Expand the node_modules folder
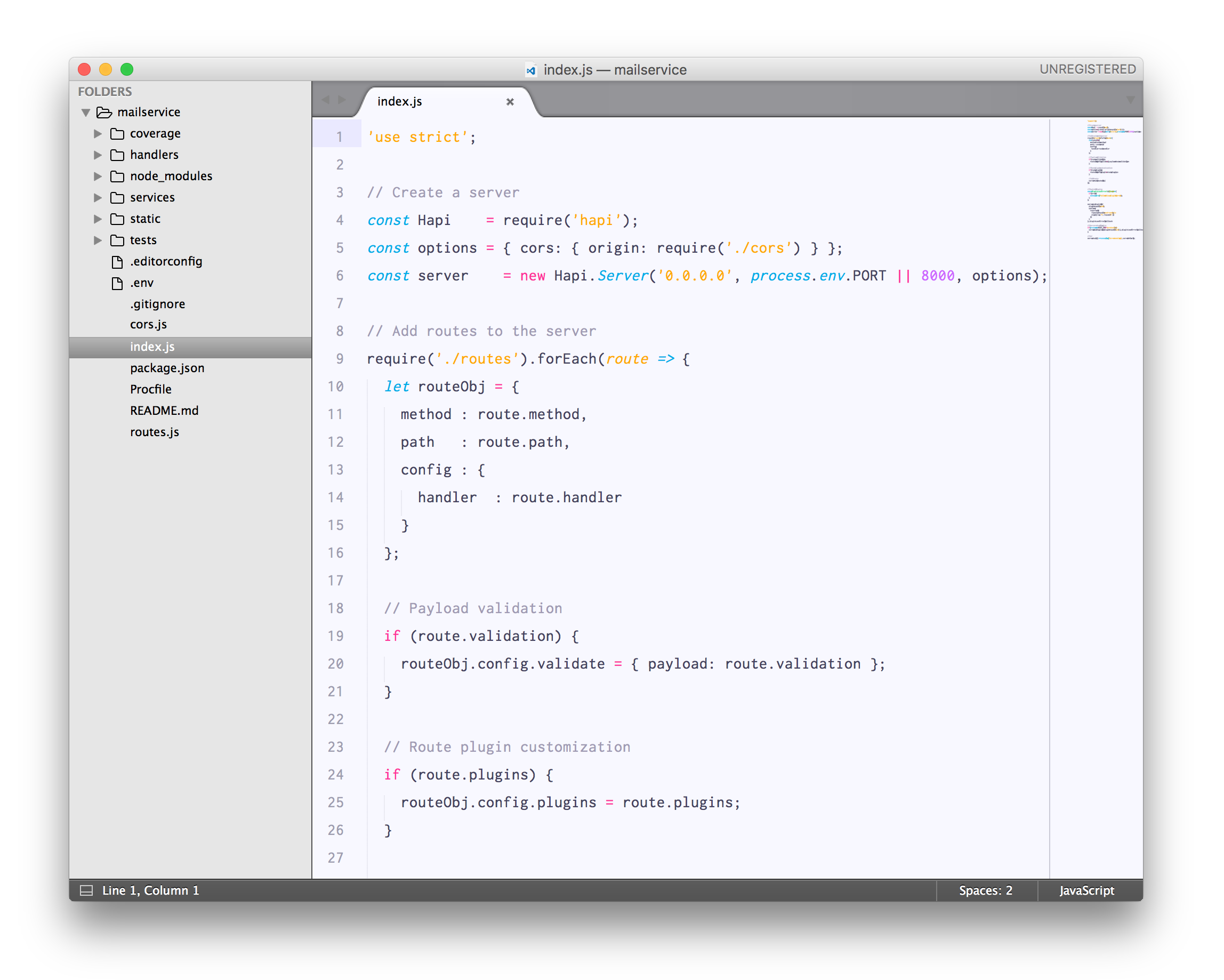 coord(98,176)
